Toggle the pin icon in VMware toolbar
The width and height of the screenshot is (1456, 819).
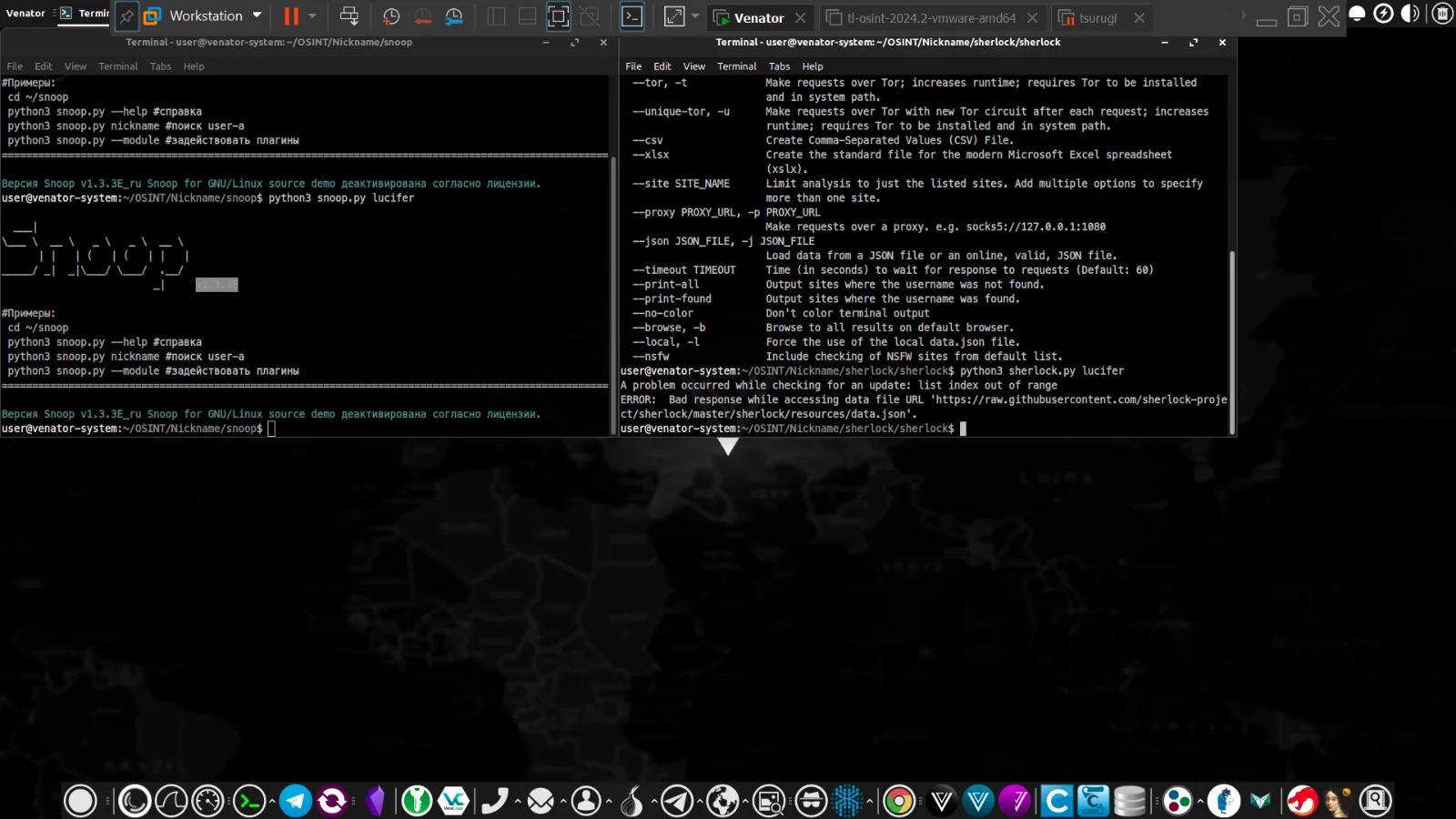(126, 16)
